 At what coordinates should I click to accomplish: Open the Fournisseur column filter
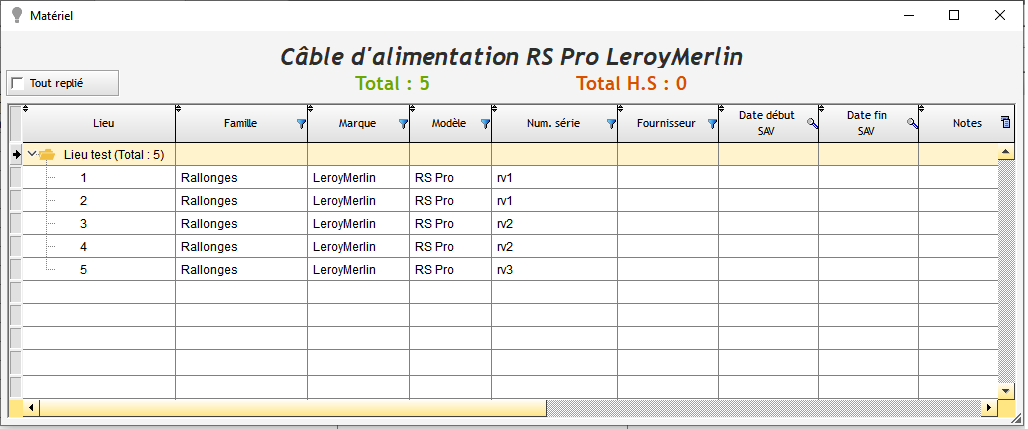[x=713, y=123]
